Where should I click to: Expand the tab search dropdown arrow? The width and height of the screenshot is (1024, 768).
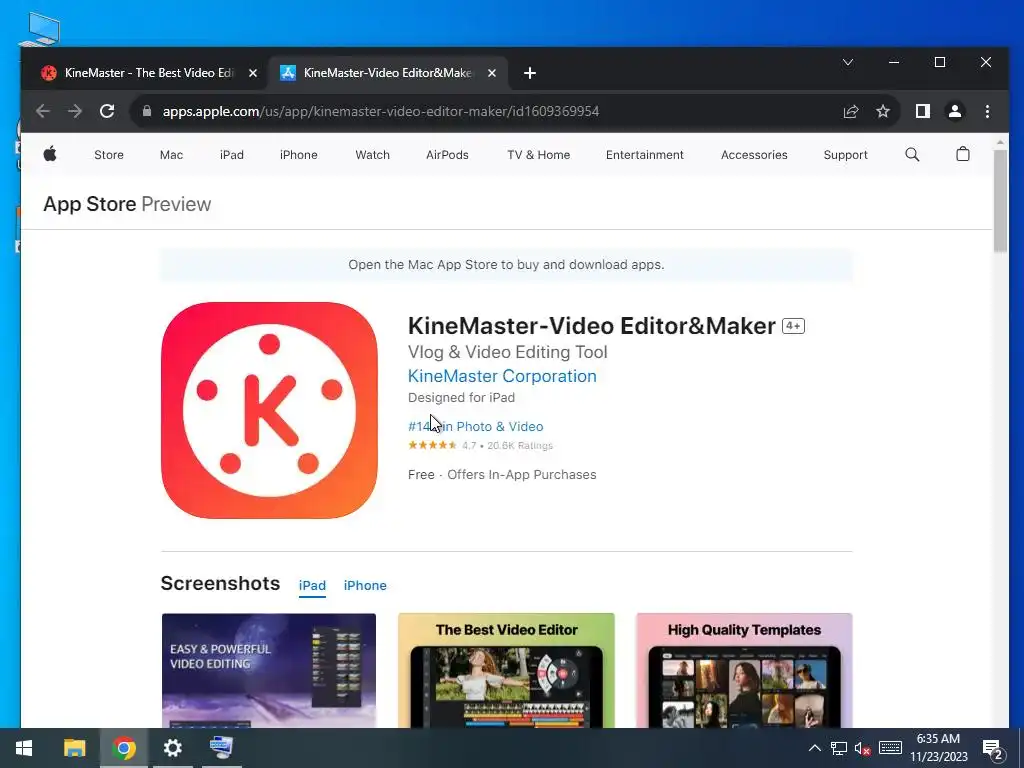tap(848, 63)
